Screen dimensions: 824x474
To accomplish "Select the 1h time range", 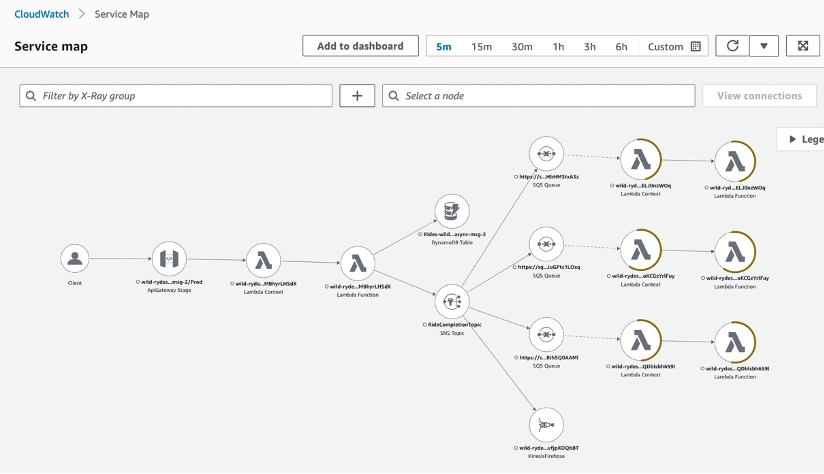I will point(558,47).
